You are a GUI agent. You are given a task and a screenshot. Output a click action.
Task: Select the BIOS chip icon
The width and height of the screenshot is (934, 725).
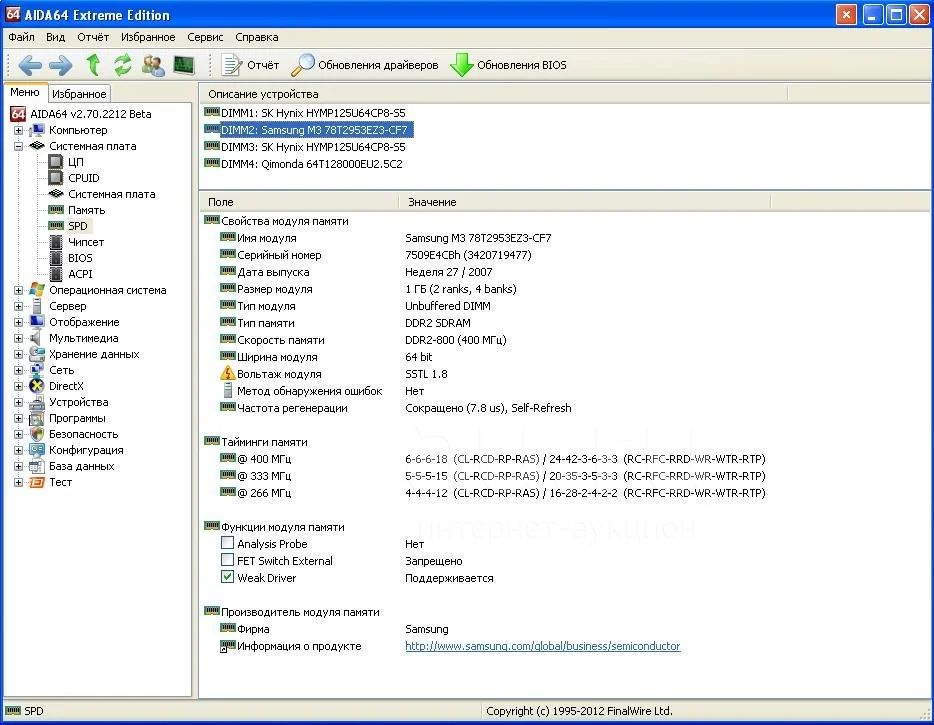56,258
